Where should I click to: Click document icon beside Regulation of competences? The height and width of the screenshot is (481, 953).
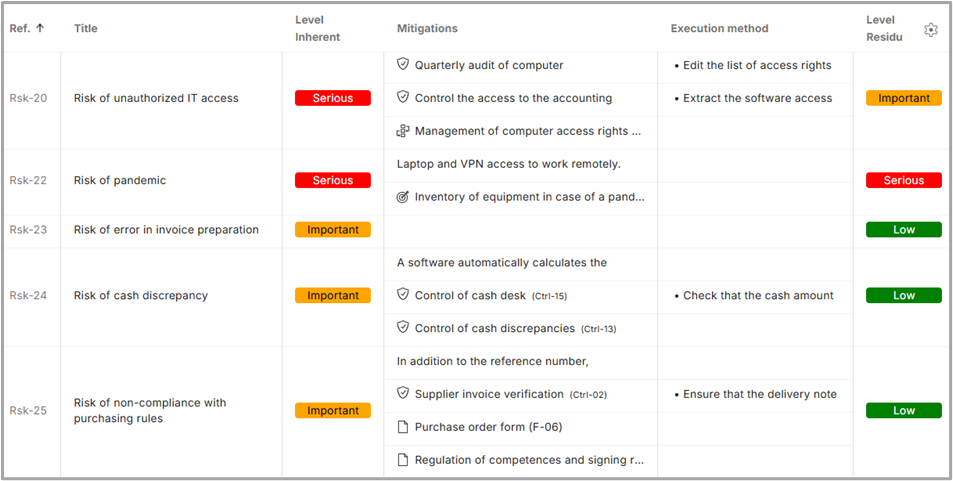(x=403, y=460)
